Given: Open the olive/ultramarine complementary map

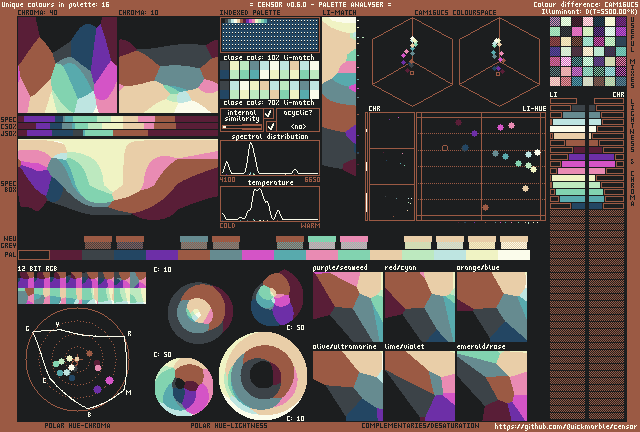Looking at the screenshot, I should (348, 386).
